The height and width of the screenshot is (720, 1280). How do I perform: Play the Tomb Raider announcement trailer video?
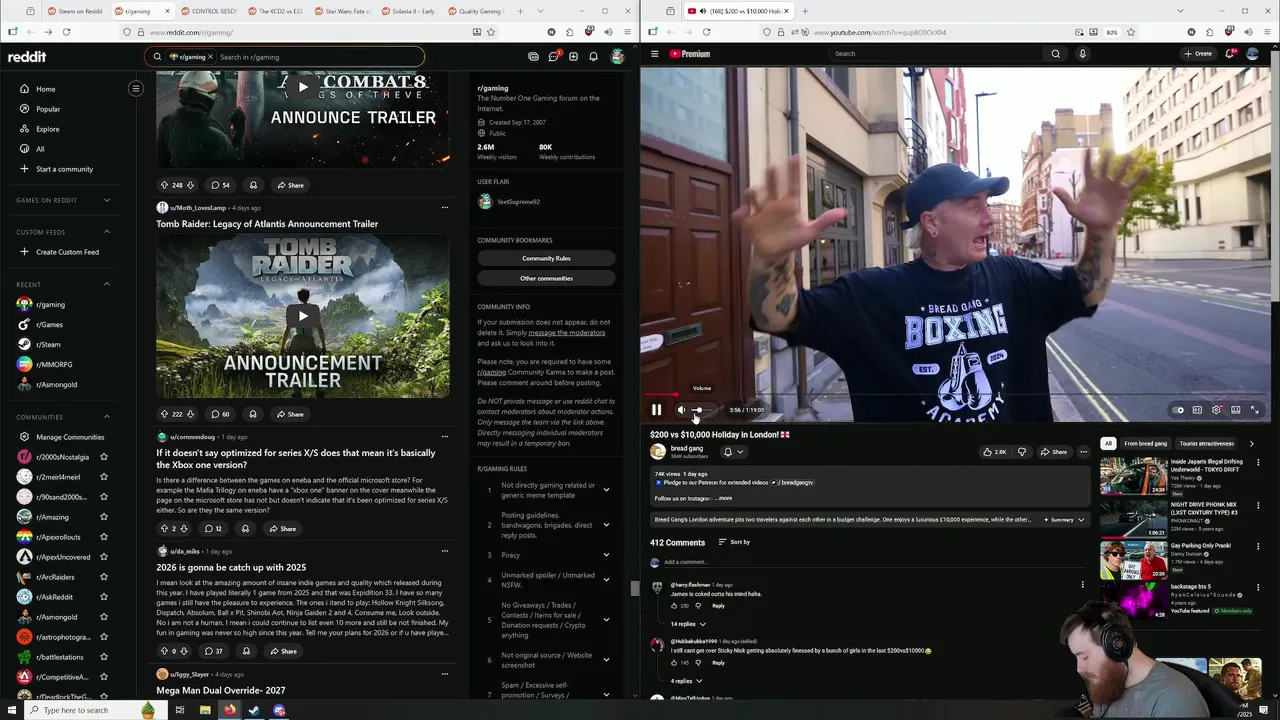click(303, 316)
